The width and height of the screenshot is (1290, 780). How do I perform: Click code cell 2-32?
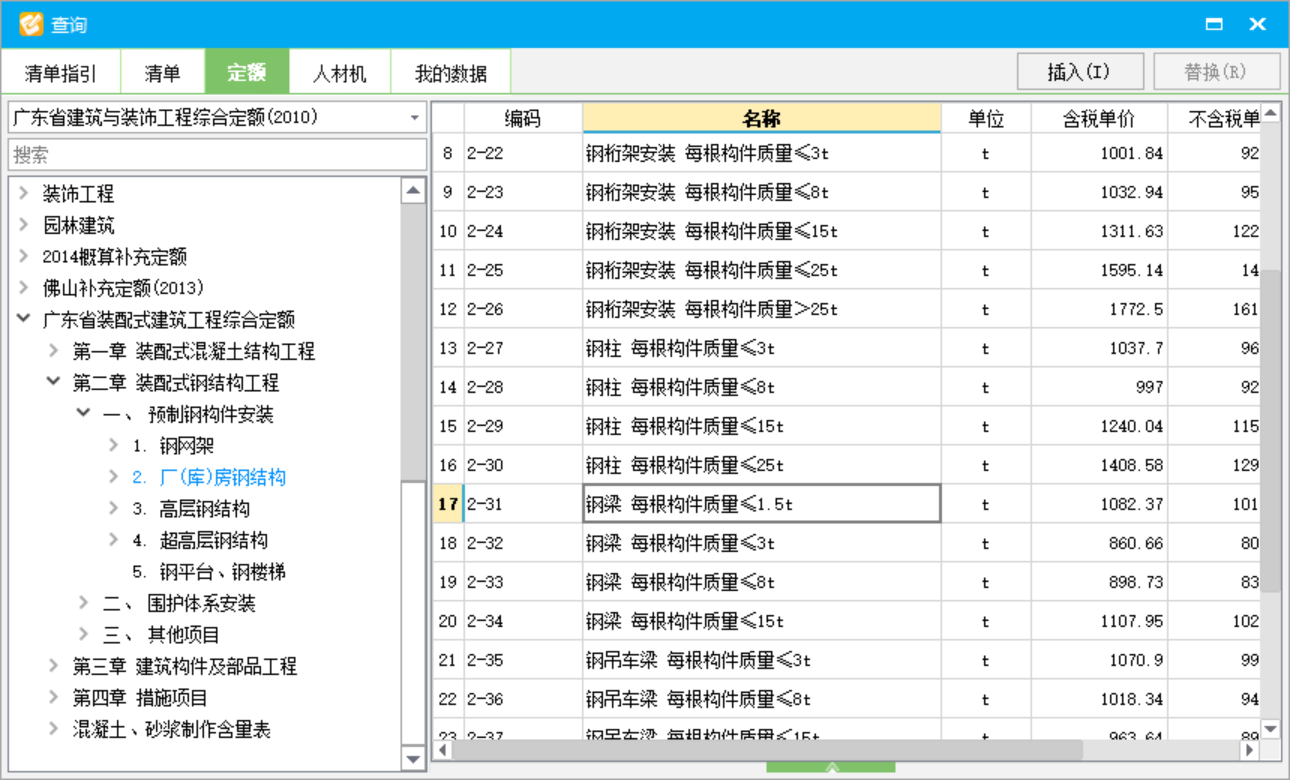[x=523, y=543]
